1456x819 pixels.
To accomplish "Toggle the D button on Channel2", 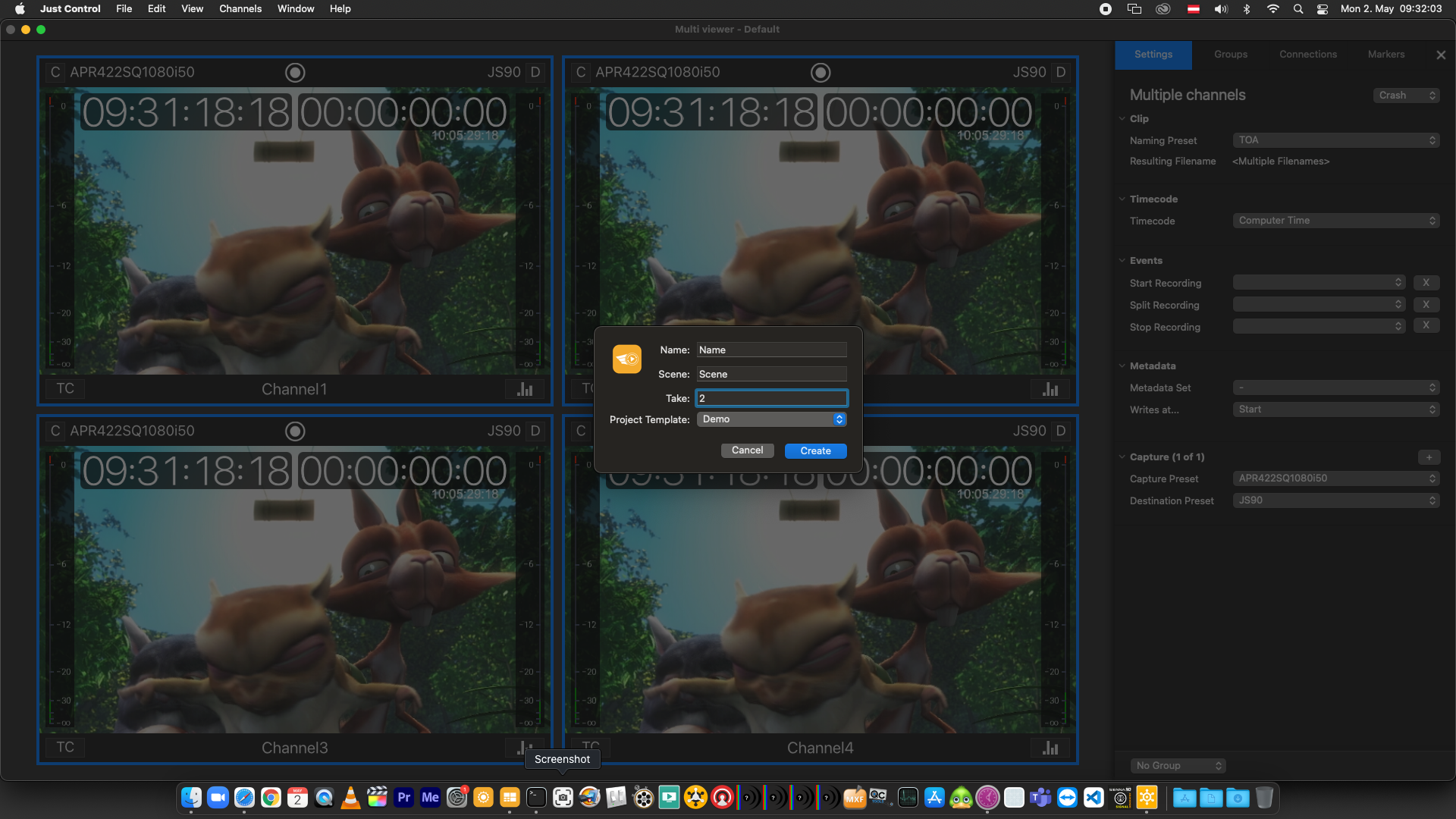I will coord(1061,72).
